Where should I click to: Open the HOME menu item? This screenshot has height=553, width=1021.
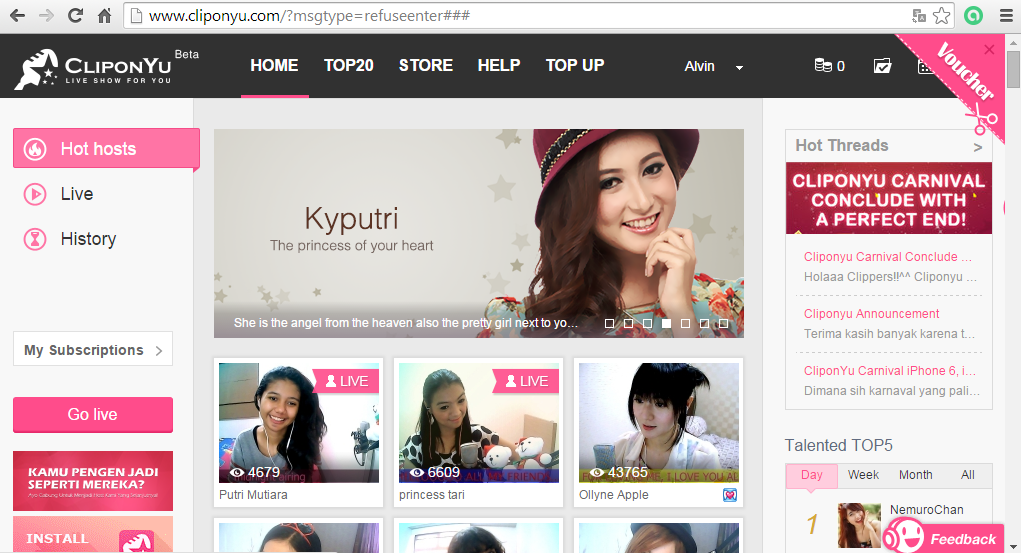pos(274,66)
